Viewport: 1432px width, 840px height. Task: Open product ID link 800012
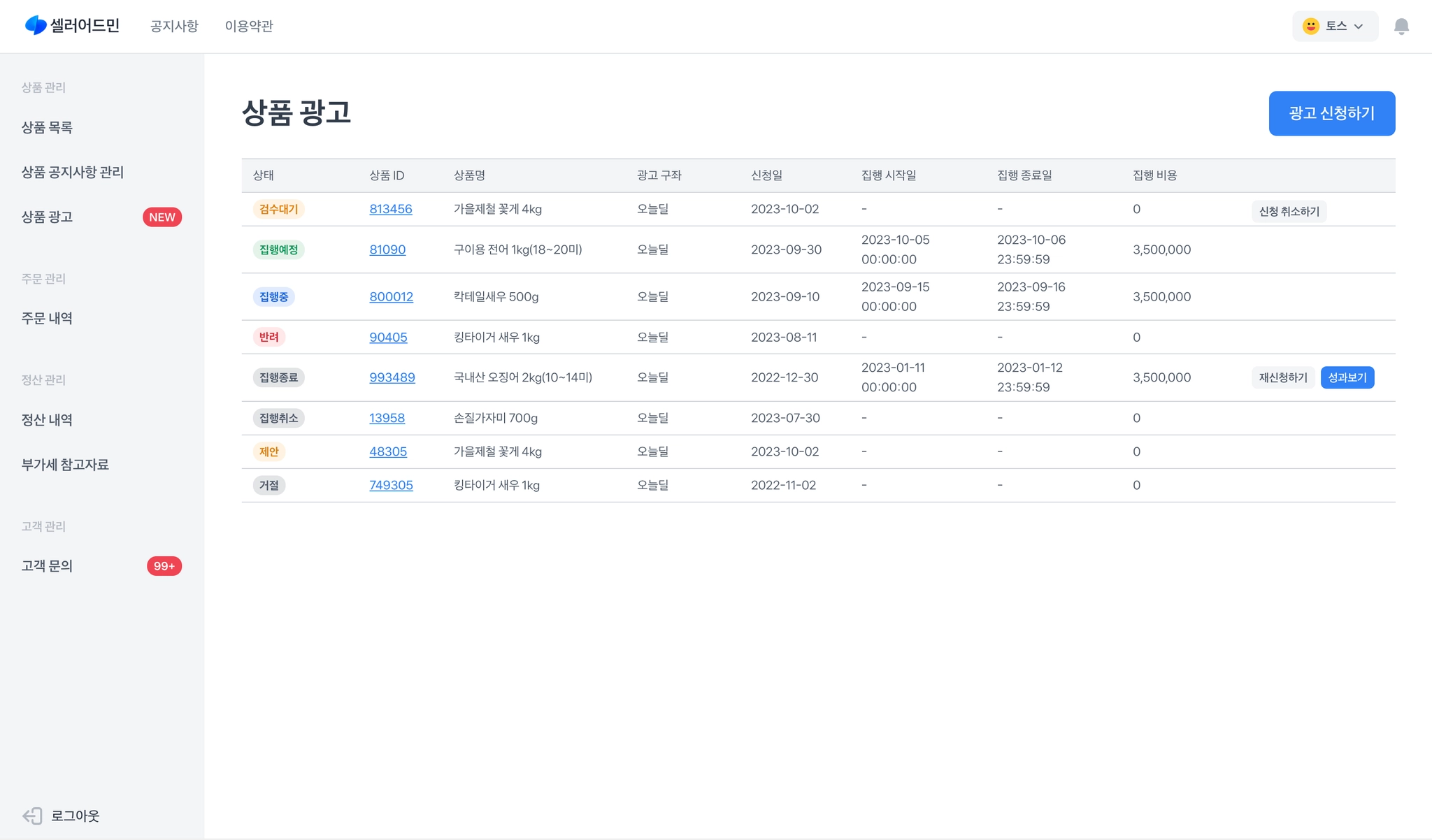coord(391,297)
